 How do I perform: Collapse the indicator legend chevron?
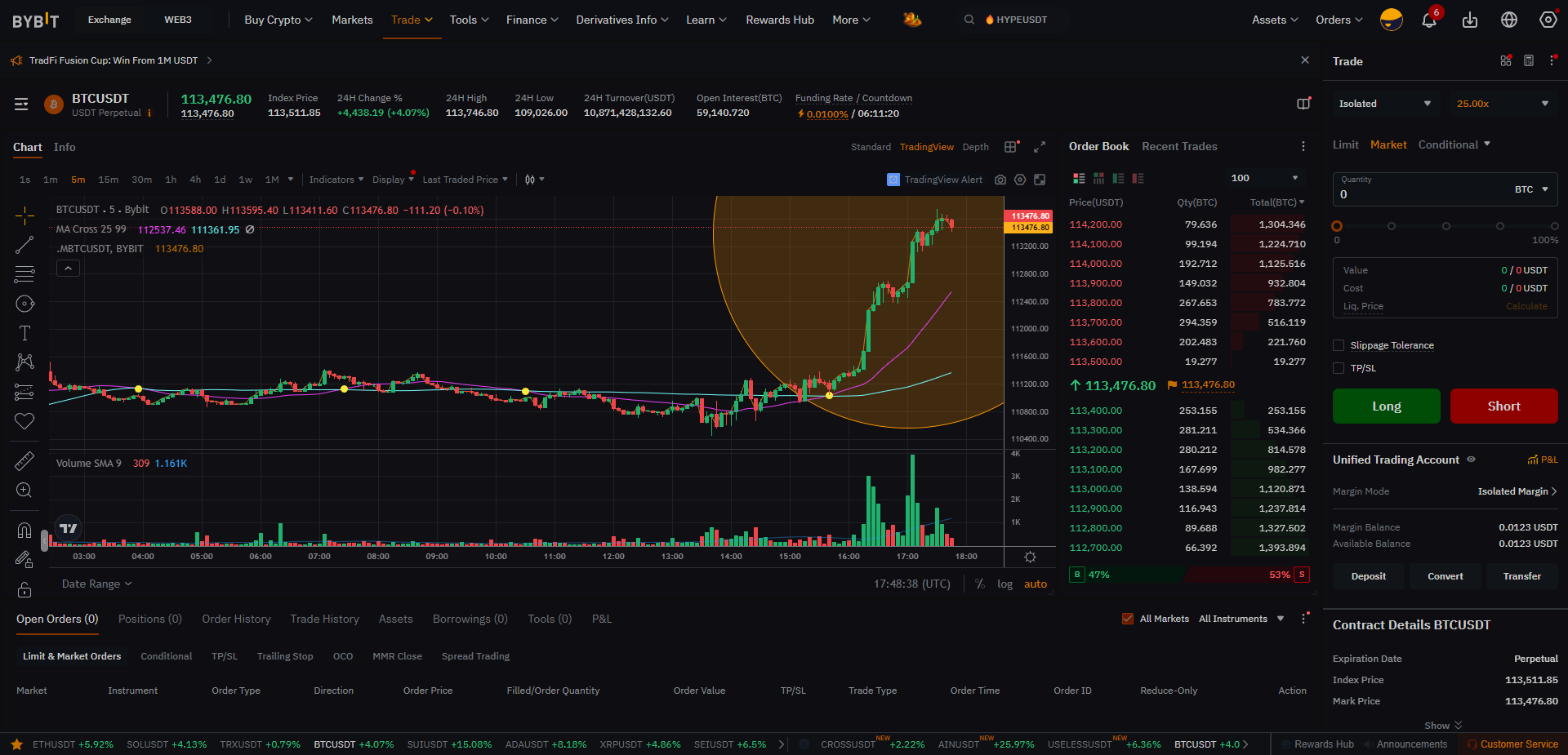[x=68, y=269]
